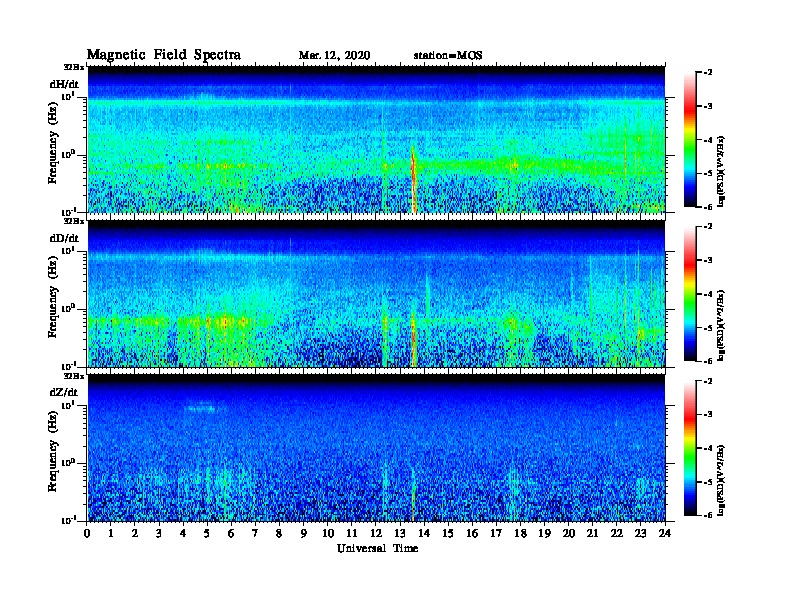Click the log(PSD) units label beside the dZ/dt color bar
Viewport: 792px width, 612px height.
coord(721,480)
